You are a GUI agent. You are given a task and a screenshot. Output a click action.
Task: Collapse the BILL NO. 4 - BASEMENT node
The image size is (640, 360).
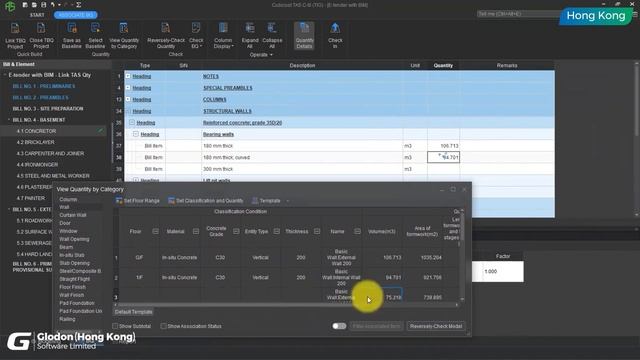pyautogui.click(x=9, y=120)
